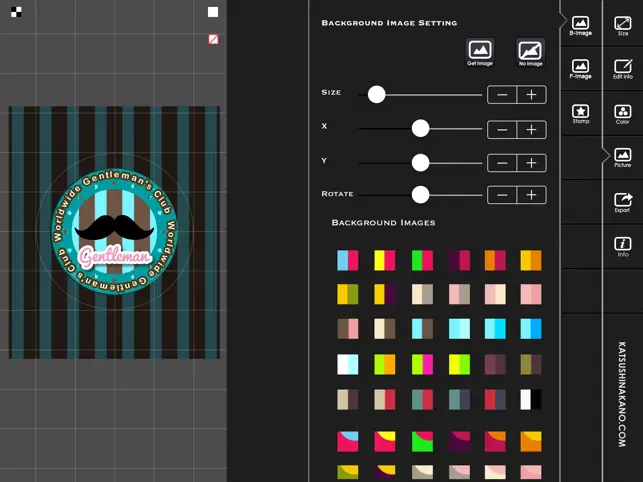Increase Y with the plus button

pyautogui.click(x=531, y=163)
